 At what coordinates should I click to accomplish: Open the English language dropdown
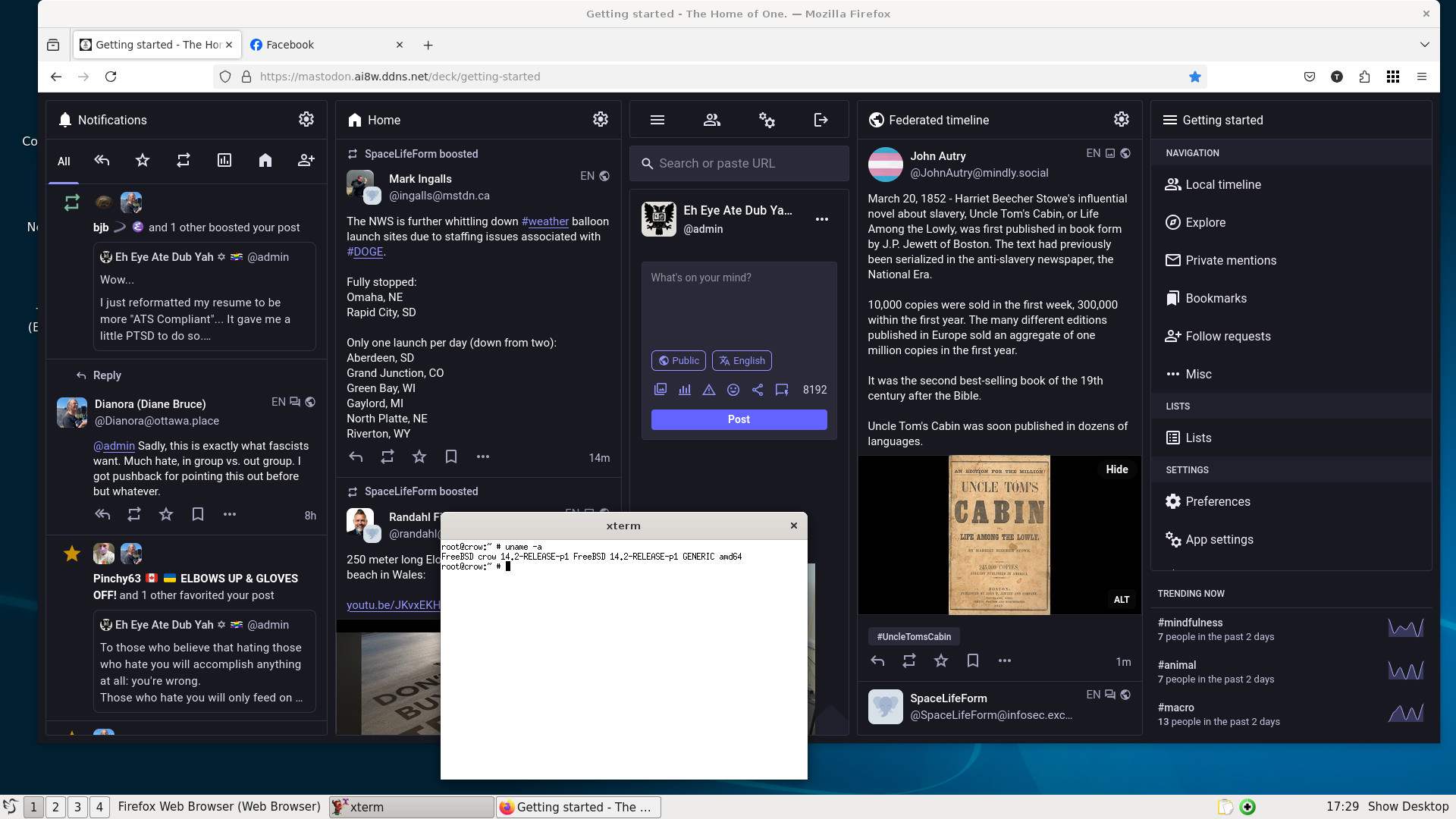click(x=742, y=360)
